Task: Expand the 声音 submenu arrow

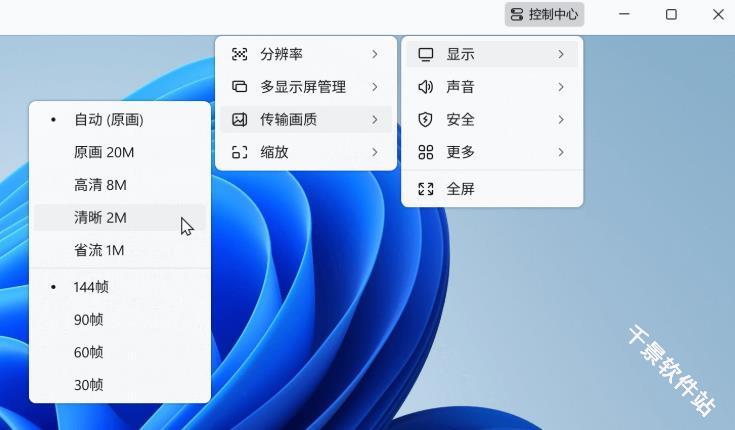Action: [x=561, y=87]
